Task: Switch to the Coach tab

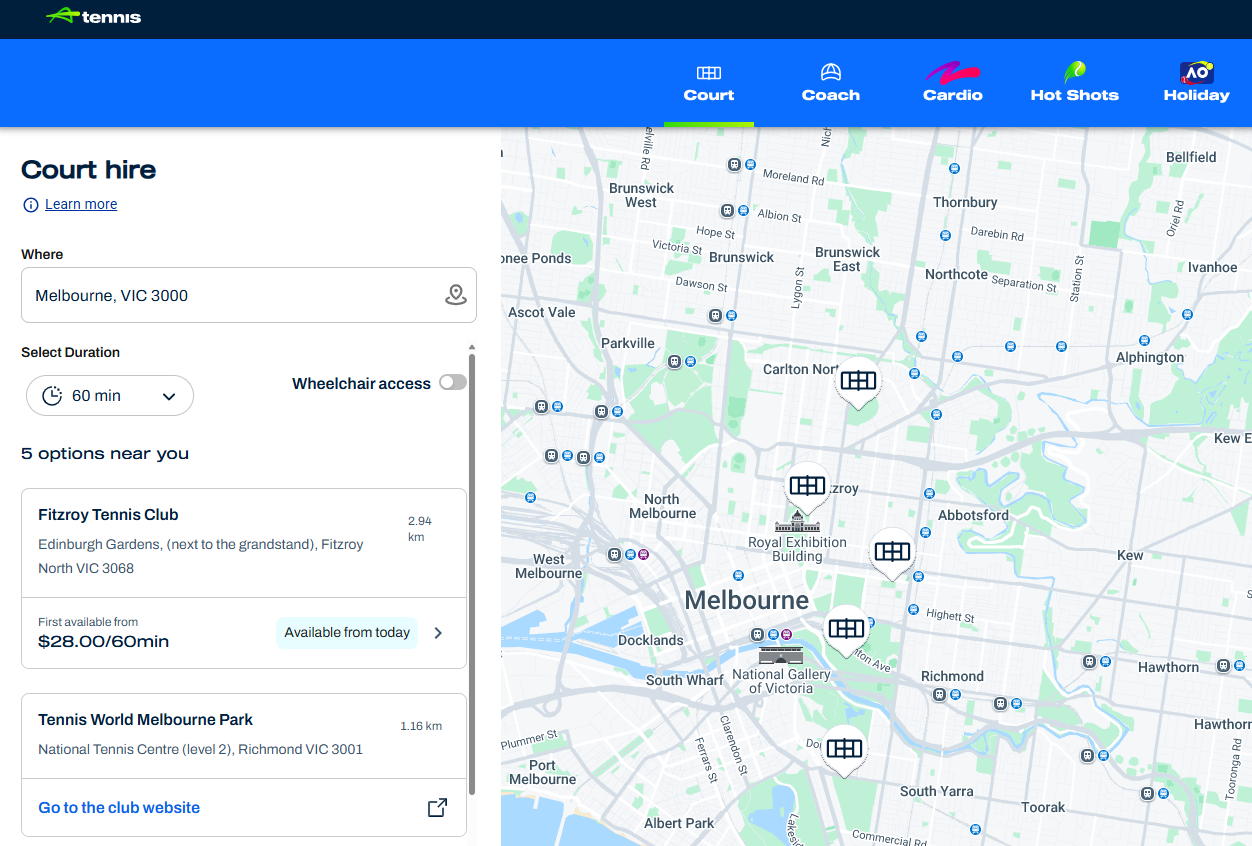Action: (830, 83)
